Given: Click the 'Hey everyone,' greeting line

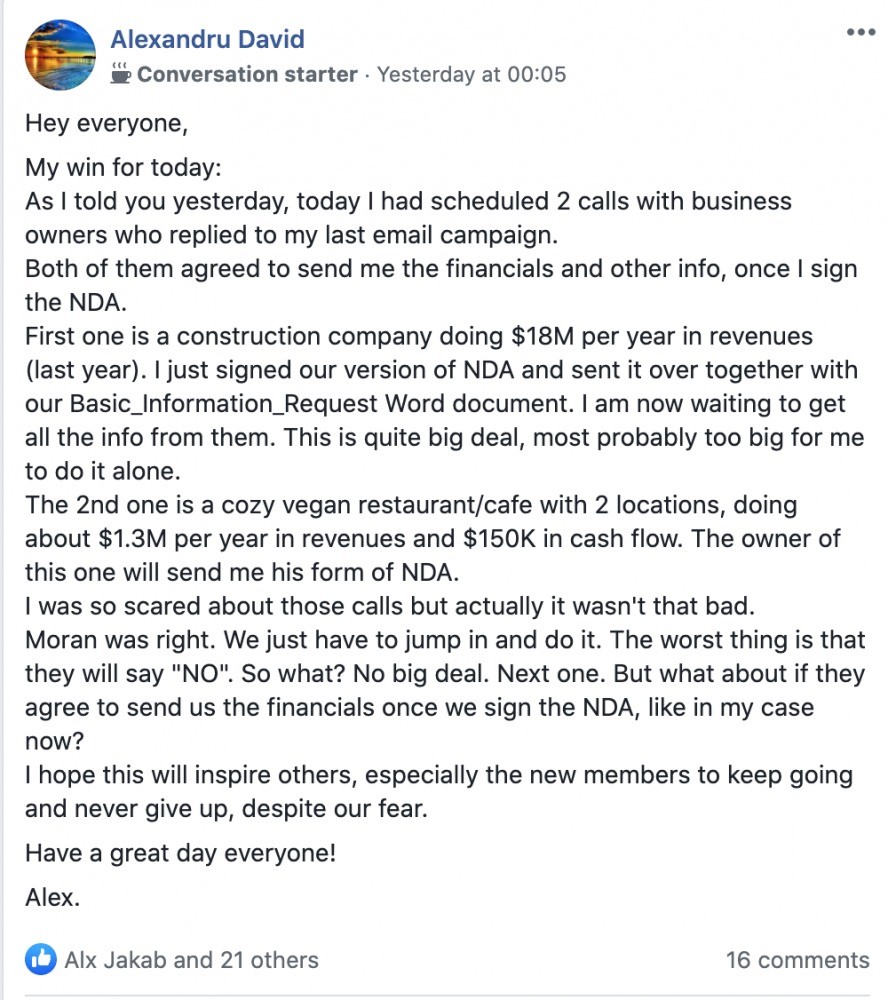Looking at the screenshot, I should coord(107,123).
